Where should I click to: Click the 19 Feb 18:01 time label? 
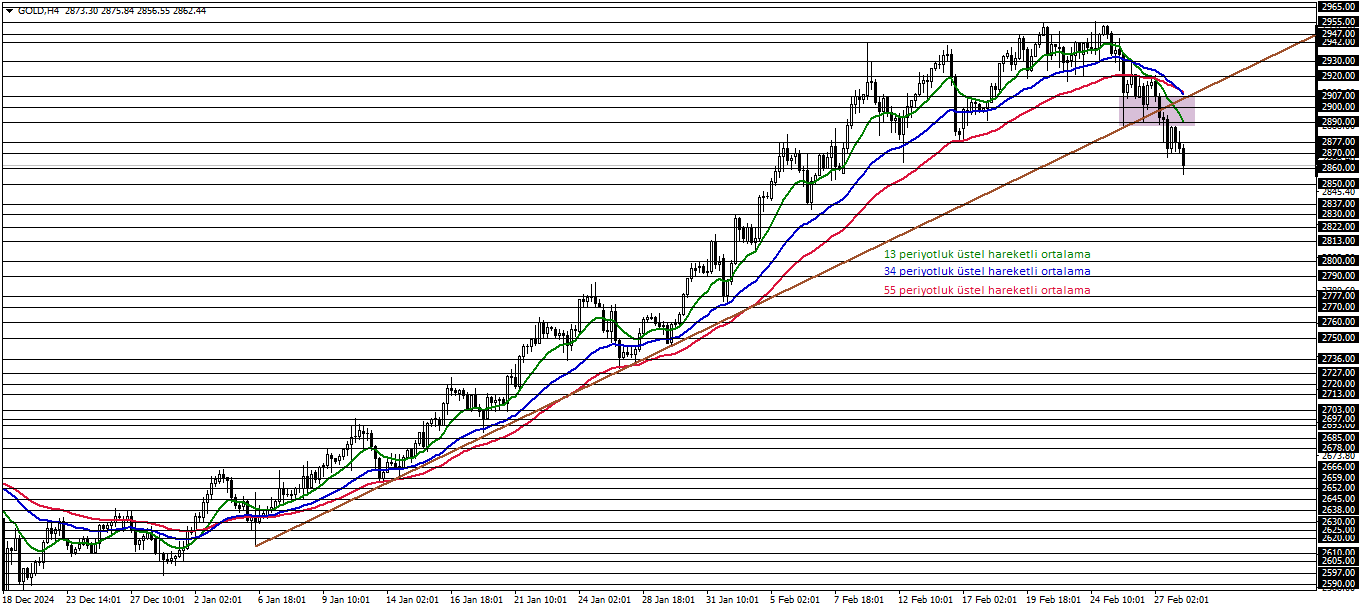1053,599
